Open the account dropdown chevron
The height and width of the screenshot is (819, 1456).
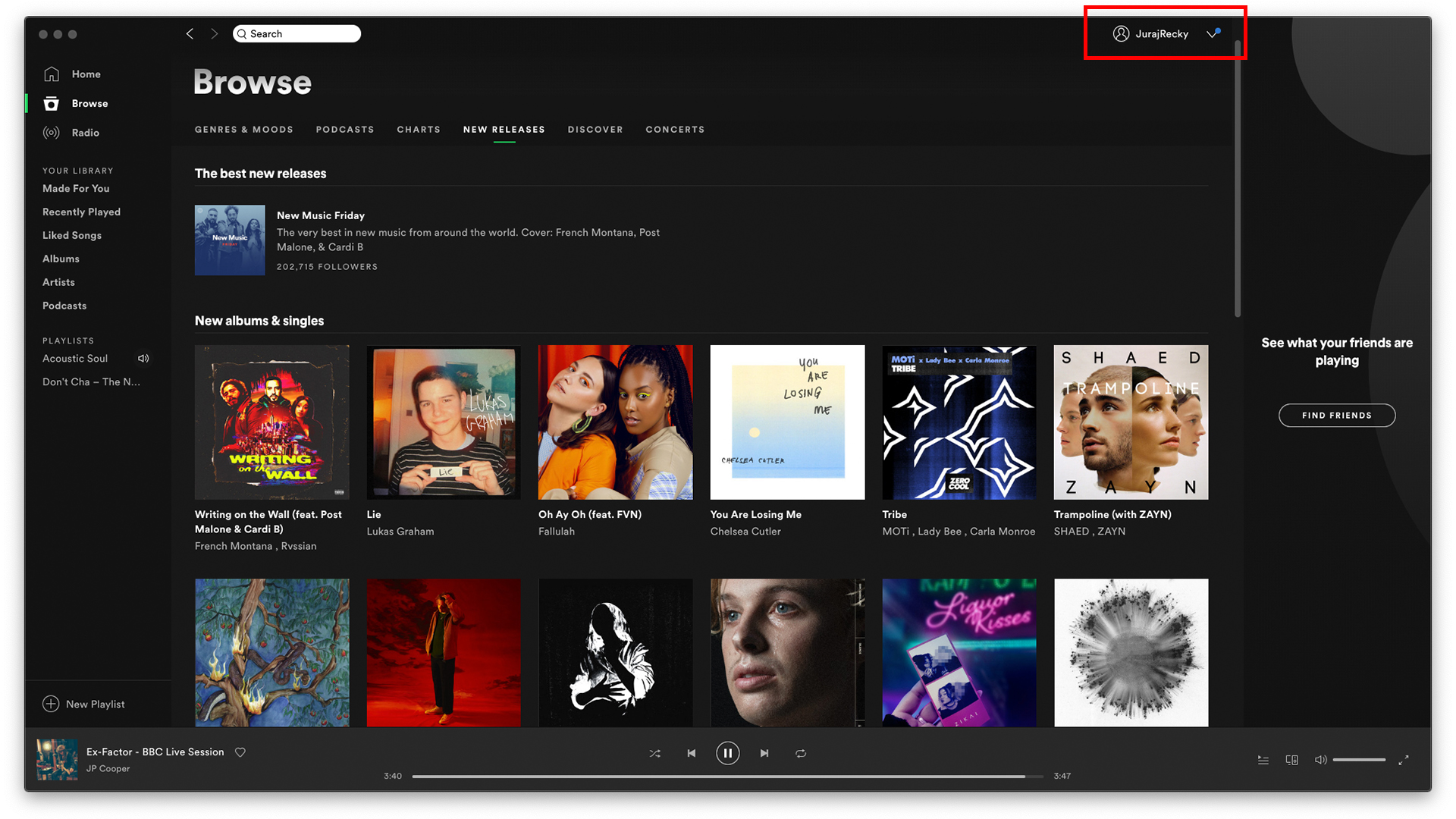coord(1213,34)
